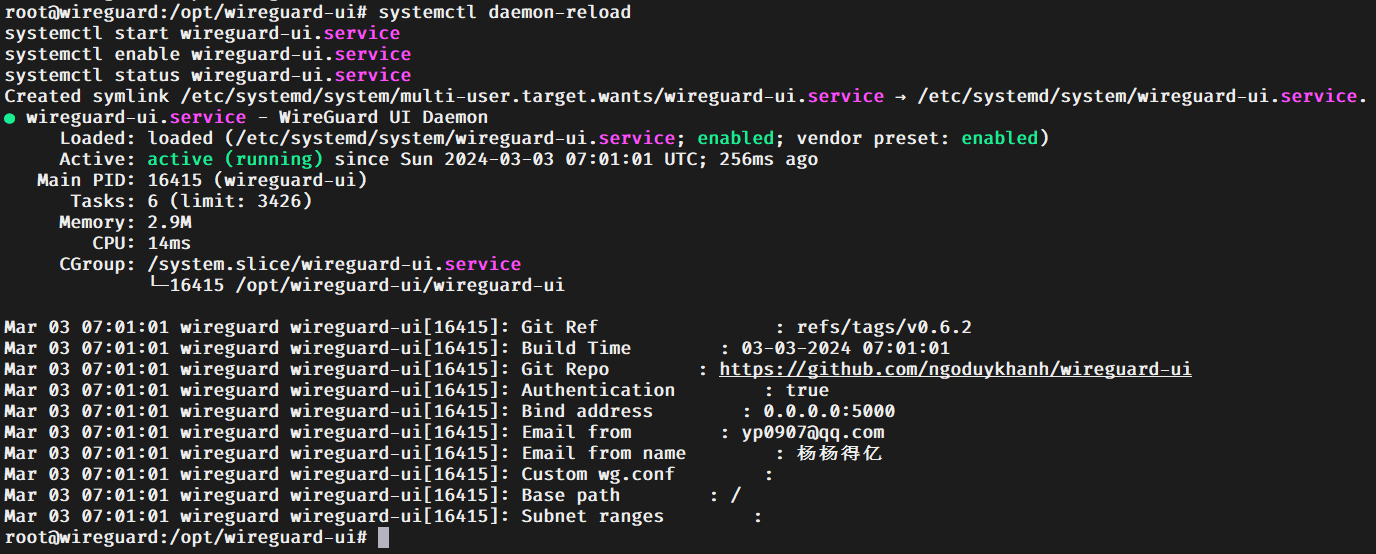This screenshot has height=554, width=1376.
Task: Click the first green 'enabled' word in Loaded line
Action: pos(736,138)
